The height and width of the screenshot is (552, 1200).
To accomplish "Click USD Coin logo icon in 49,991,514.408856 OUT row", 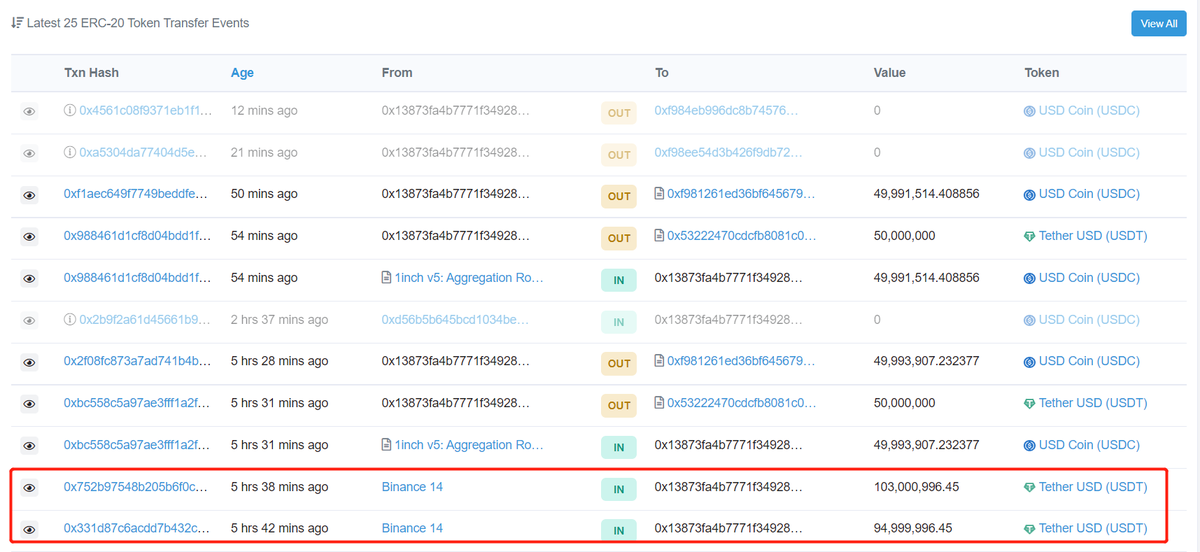I will tap(1030, 195).
